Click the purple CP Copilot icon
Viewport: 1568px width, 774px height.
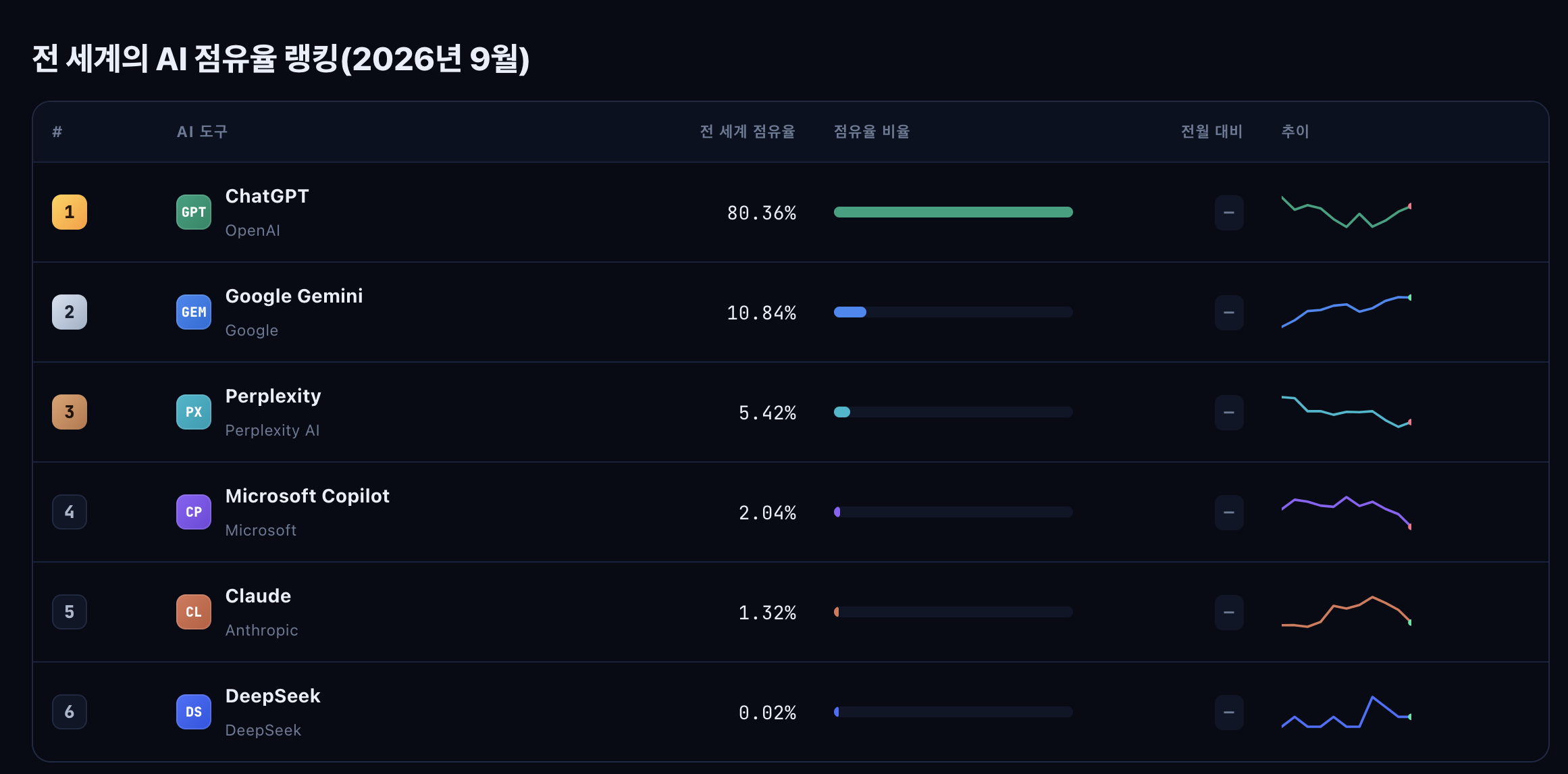point(194,512)
